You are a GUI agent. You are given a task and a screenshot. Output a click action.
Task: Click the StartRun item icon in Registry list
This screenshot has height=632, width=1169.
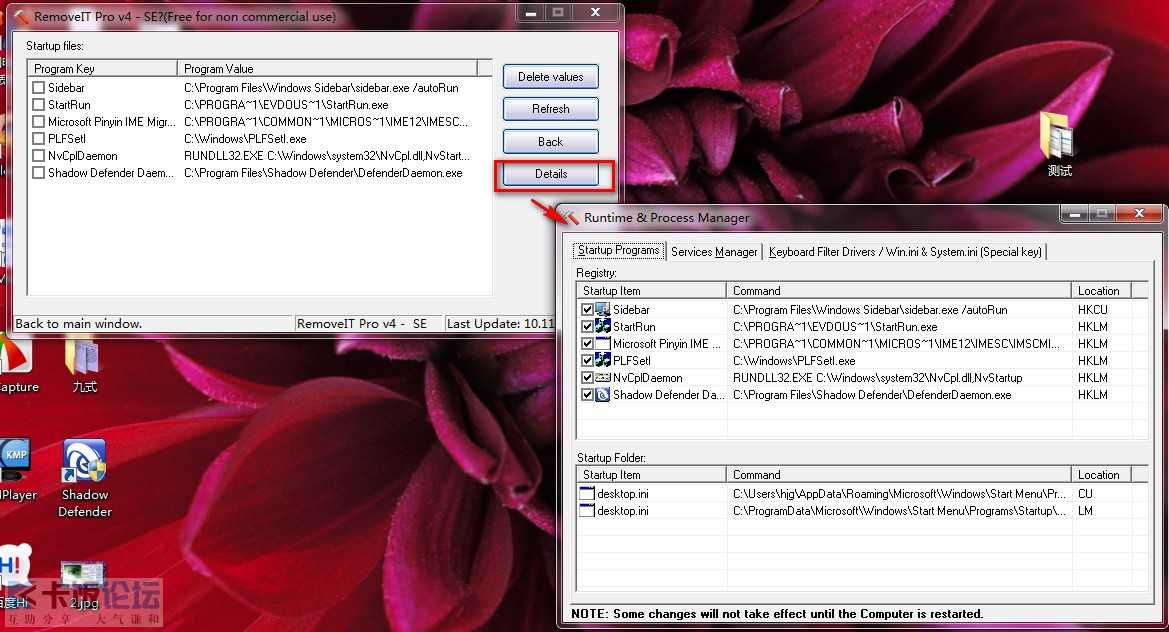click(x=603, y=326)
